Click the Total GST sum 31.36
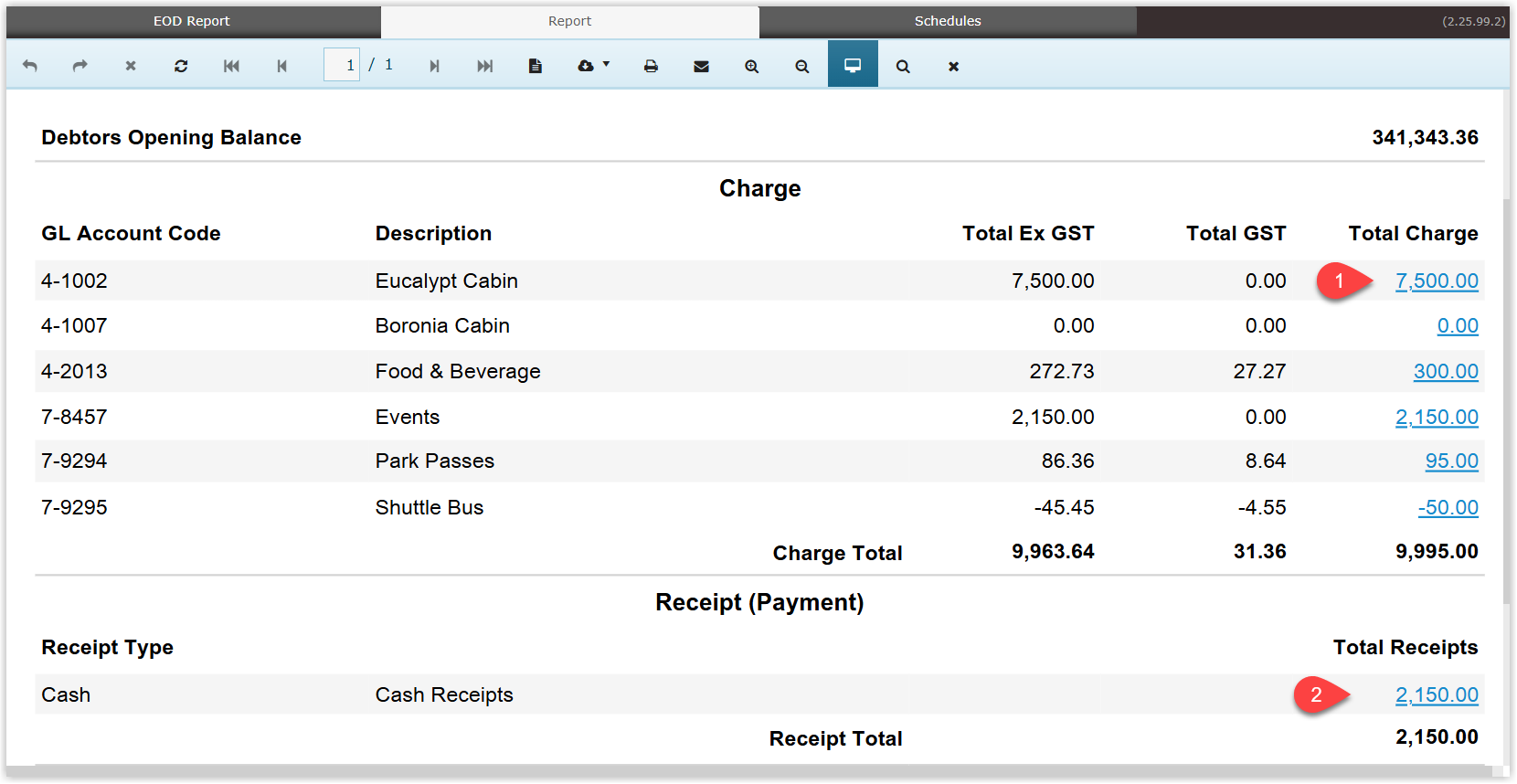This screenshot has width=1517, height=784. (x=1259, y=552)
